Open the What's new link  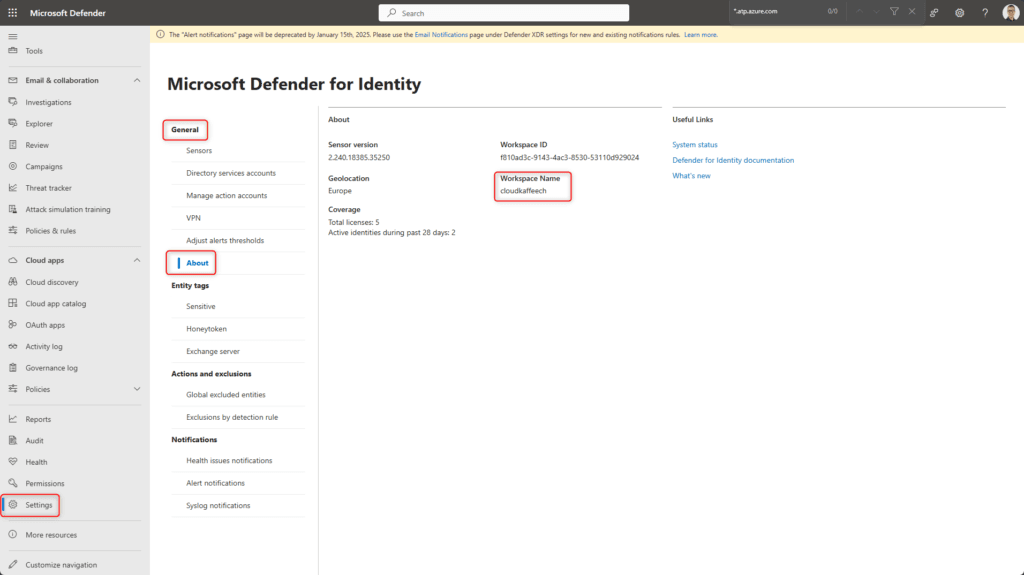point(691,176)
